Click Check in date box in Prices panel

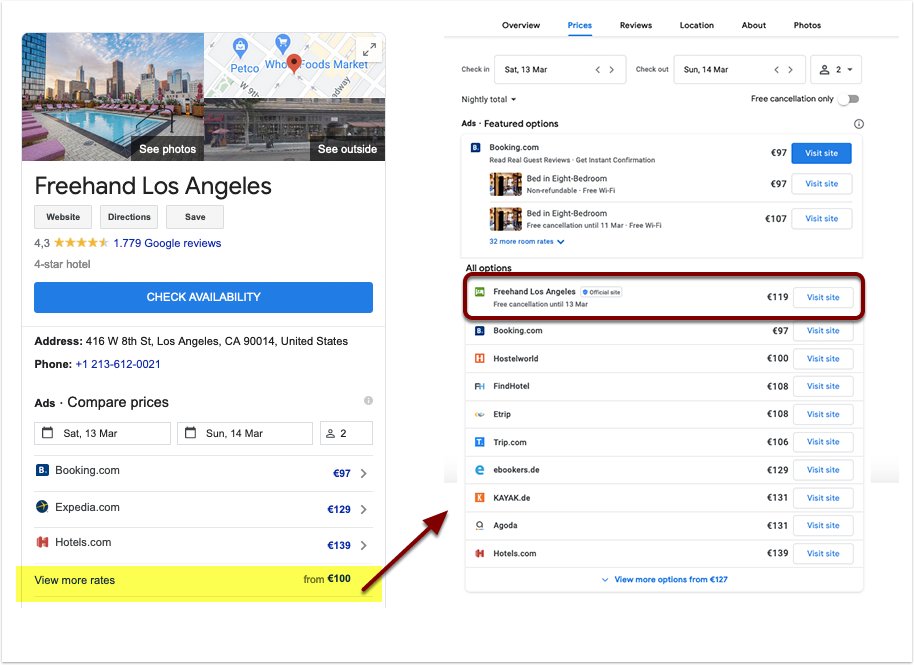(x=560, y=69)
